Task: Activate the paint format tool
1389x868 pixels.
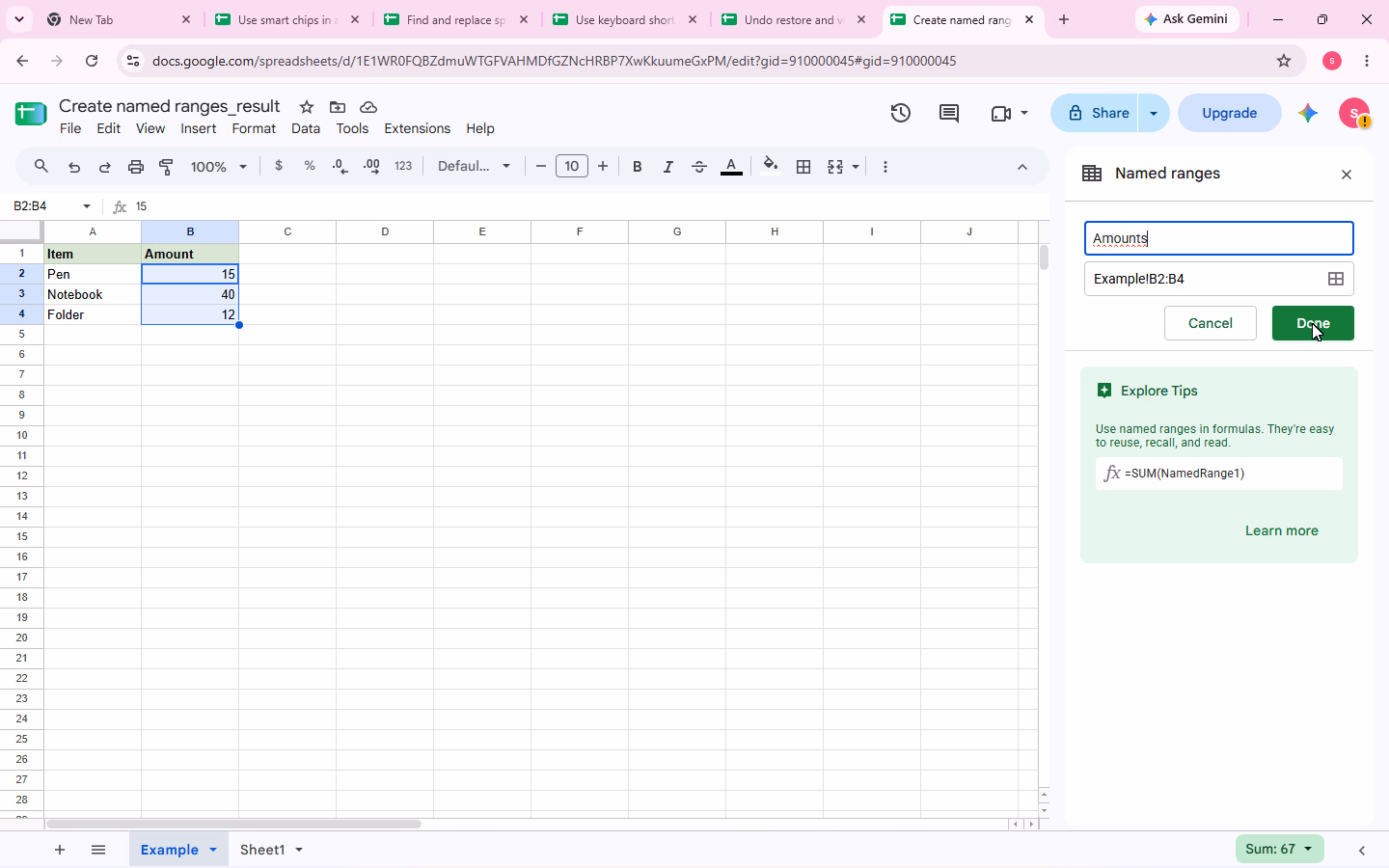Action: click(167, 167)
